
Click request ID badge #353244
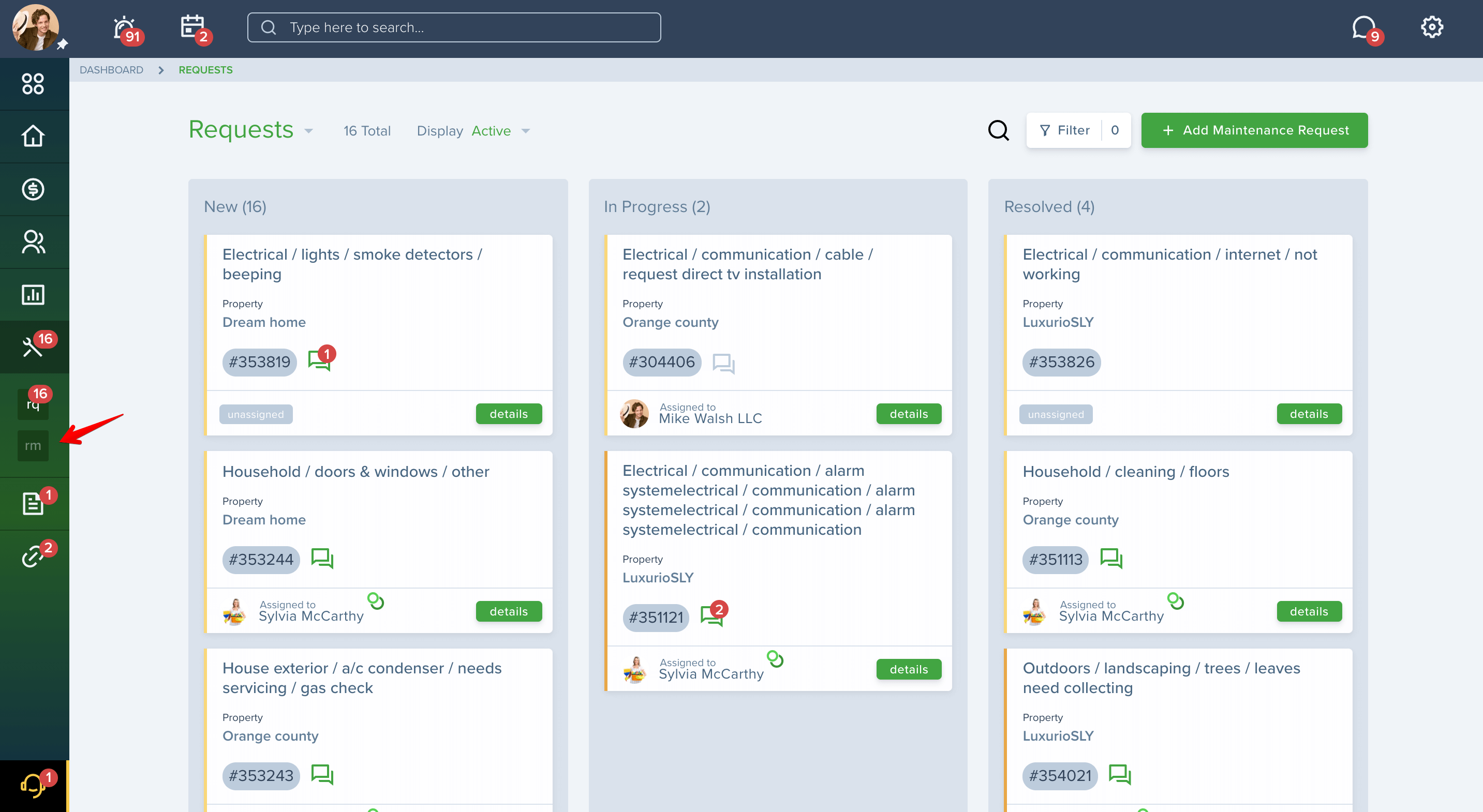[x=261, y=560]
